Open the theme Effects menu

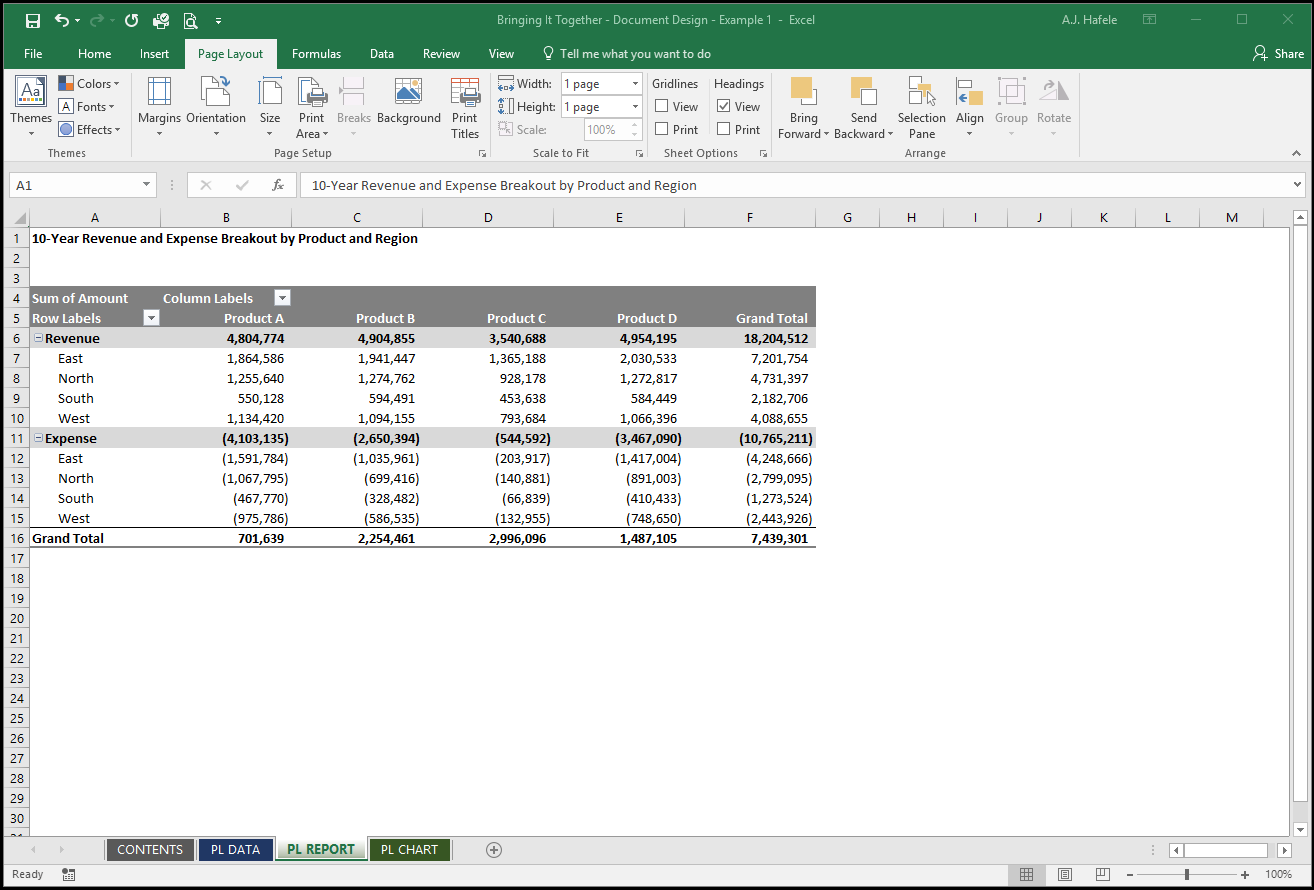[x=89, y=130]
